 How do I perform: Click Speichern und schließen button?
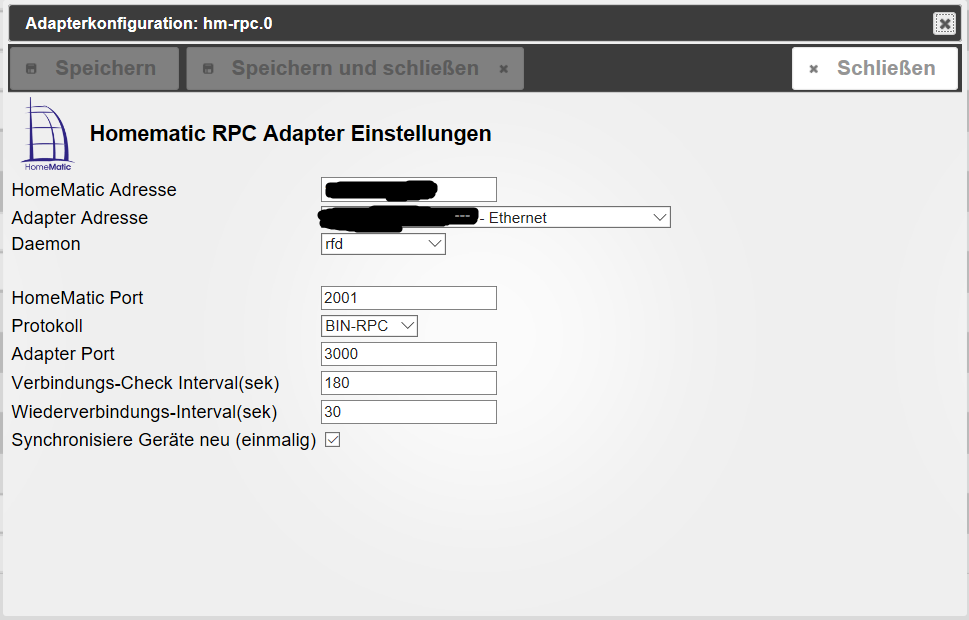(355, 68)
